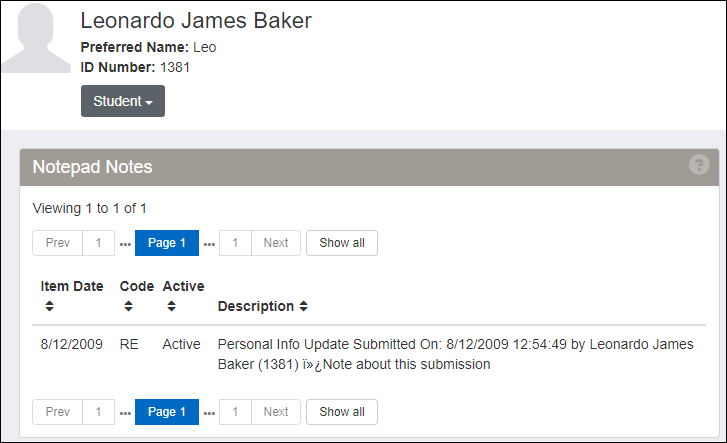Sort notes by Description column
The image size is (727, 443).
pyautogui.click(x=262, y=306)
